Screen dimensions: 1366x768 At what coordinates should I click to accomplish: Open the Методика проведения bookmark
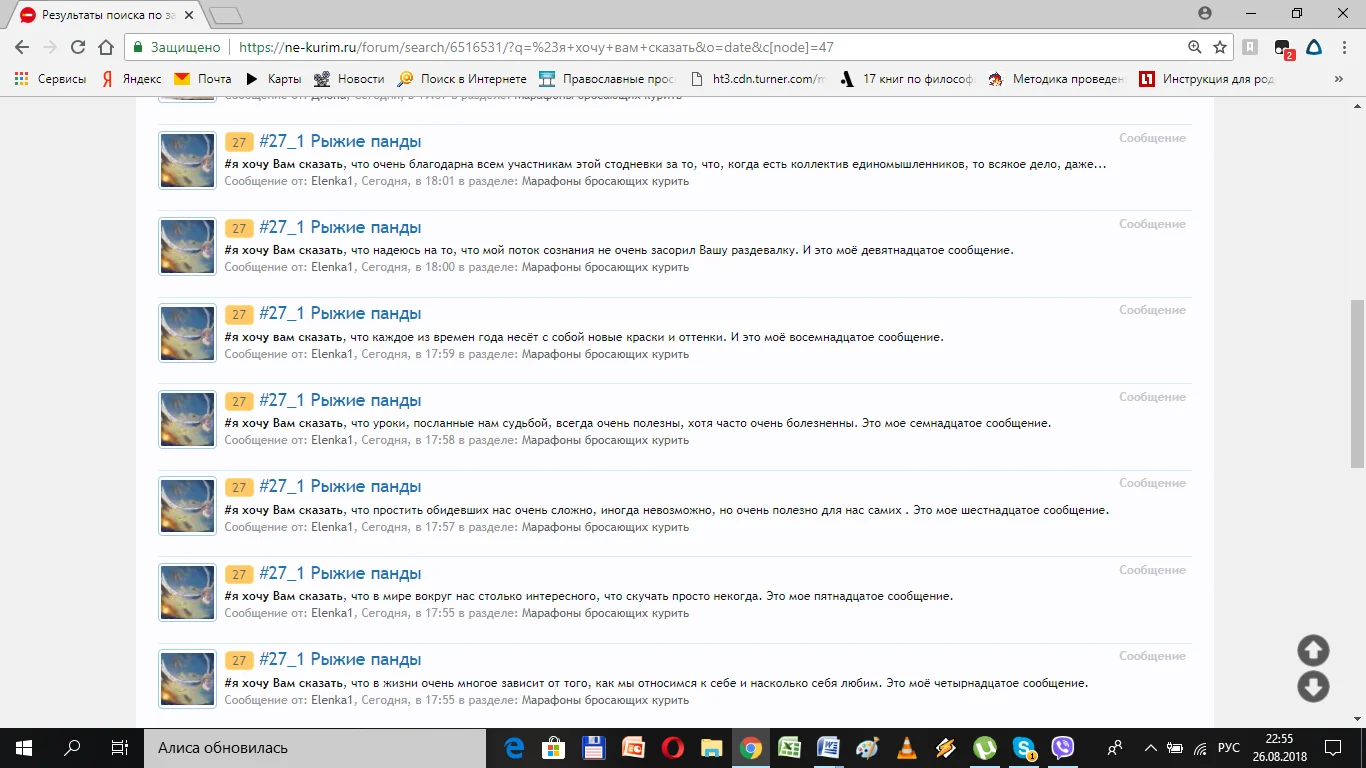click(x=1056, y=78)
